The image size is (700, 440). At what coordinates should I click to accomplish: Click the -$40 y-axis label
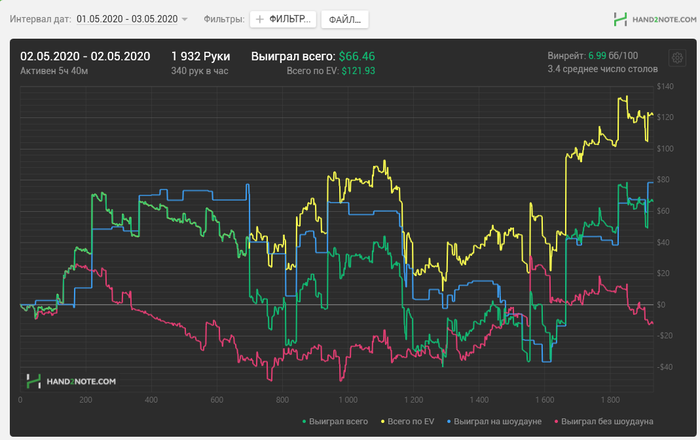tap(665, 367)
